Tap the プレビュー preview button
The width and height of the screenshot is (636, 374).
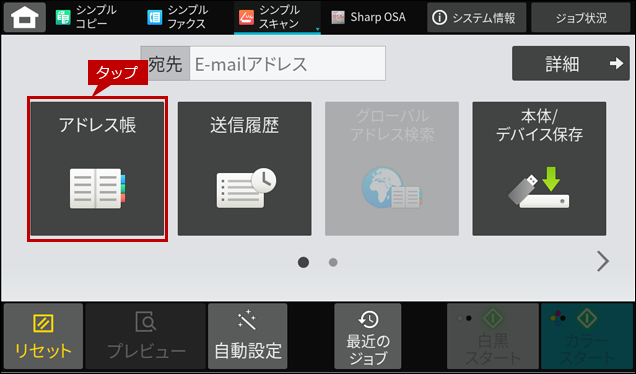[x=146, y=336]
